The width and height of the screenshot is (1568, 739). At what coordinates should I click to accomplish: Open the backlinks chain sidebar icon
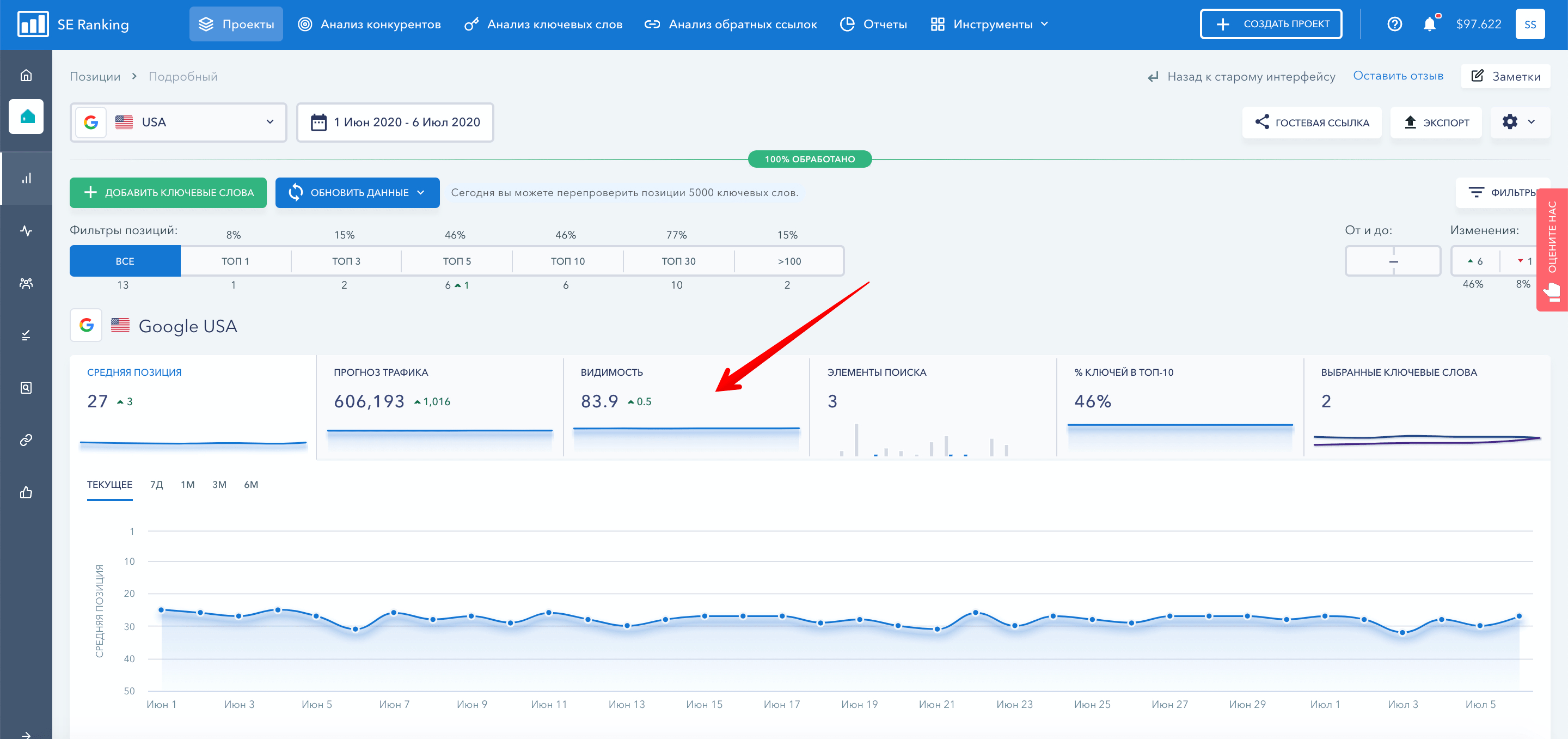26,440
